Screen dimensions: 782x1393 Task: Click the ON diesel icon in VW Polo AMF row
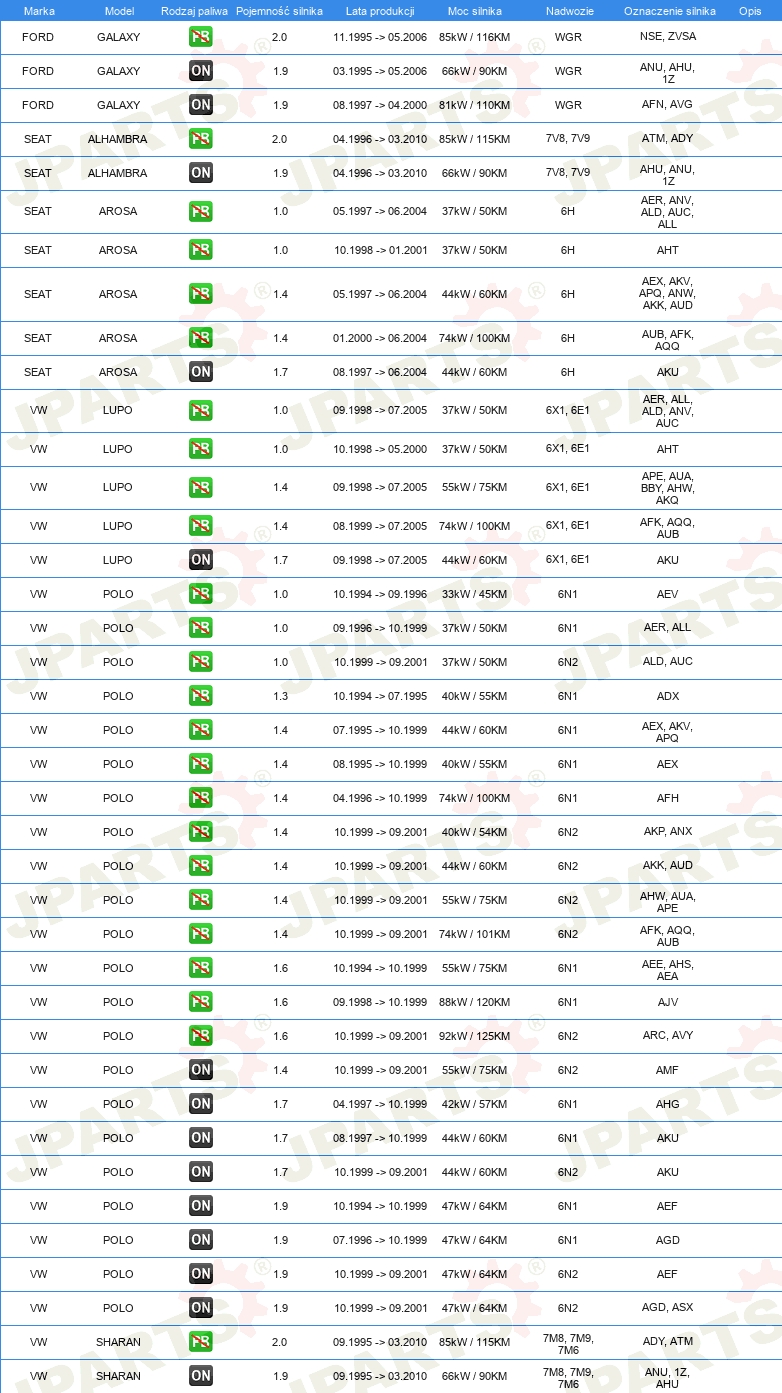(x=201, y=1070)
